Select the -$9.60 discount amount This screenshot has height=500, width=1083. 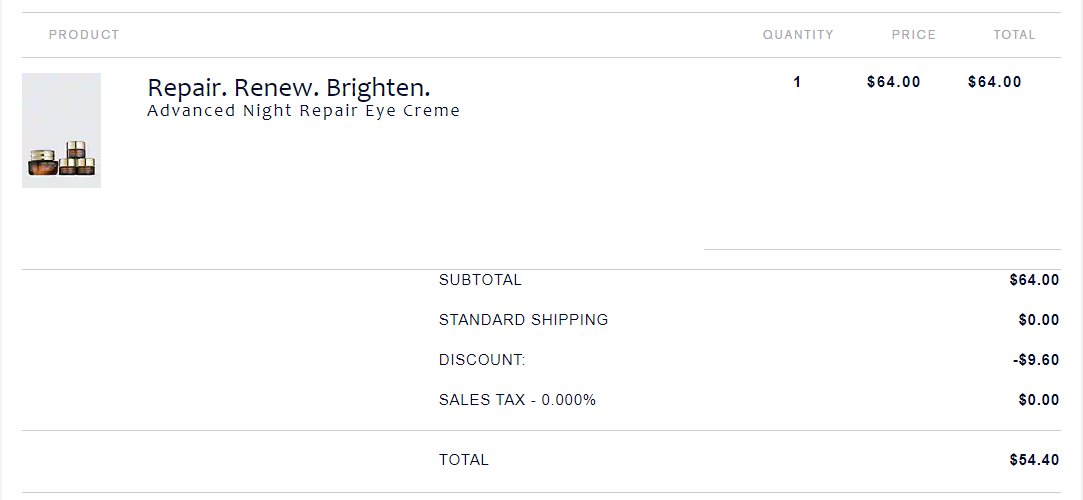[1036, 360]
